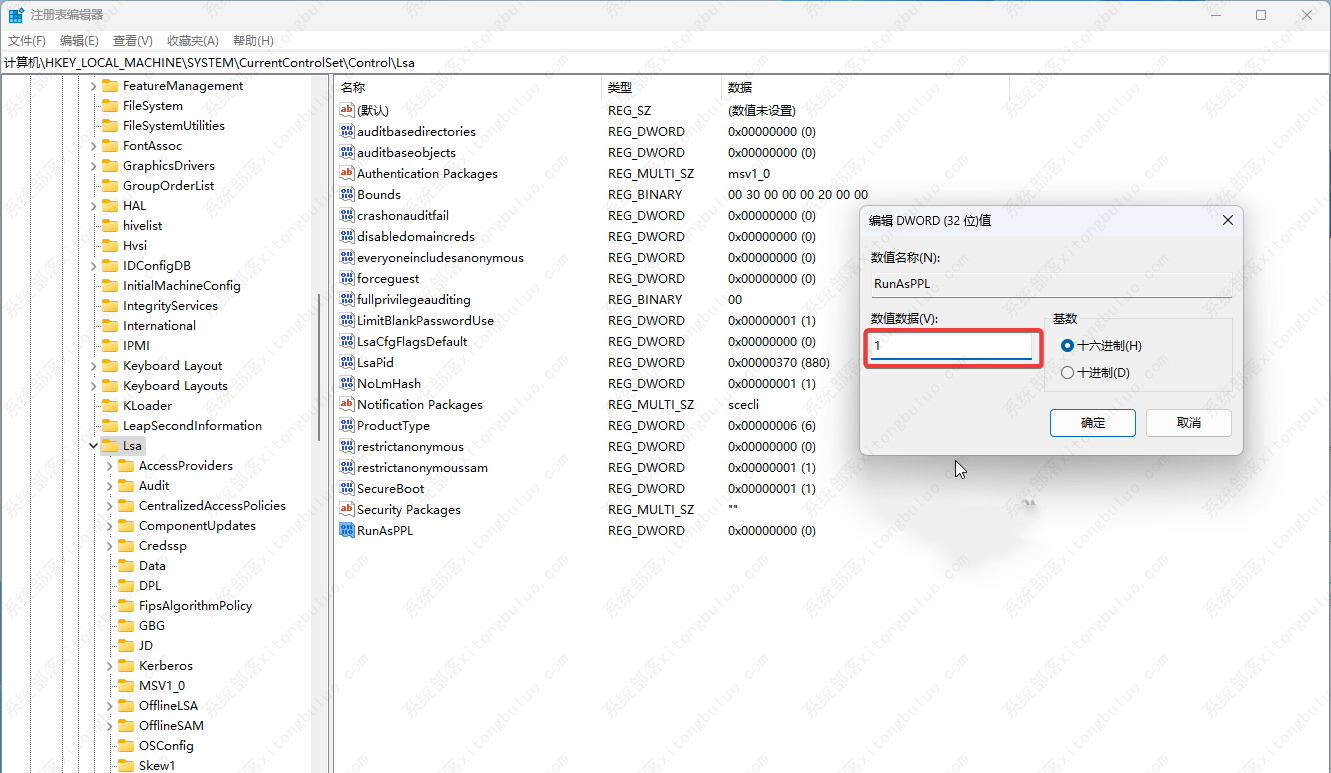Click the 数值数据 value data field

[x=950, y=346]
